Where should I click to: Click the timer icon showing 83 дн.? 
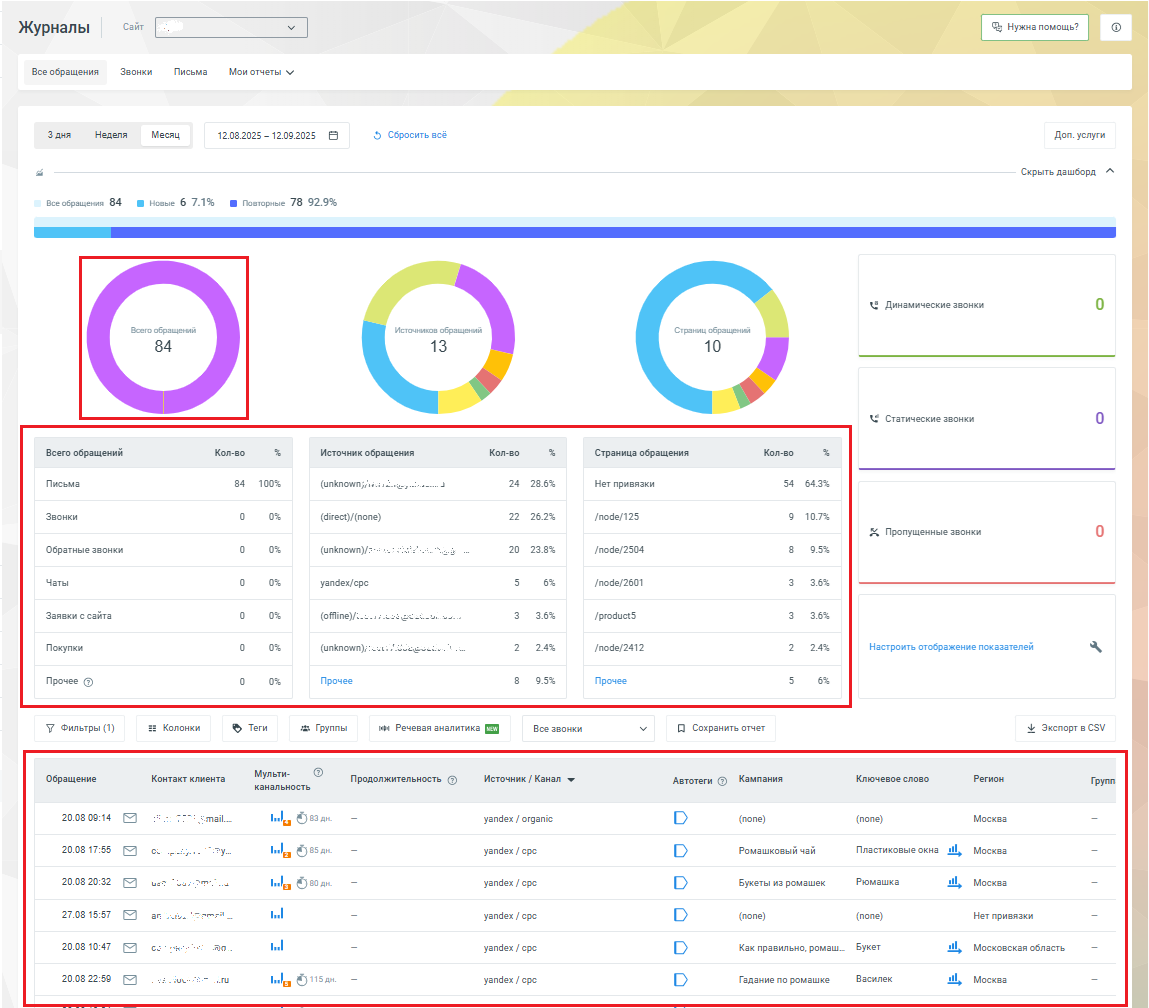(301, 818)
